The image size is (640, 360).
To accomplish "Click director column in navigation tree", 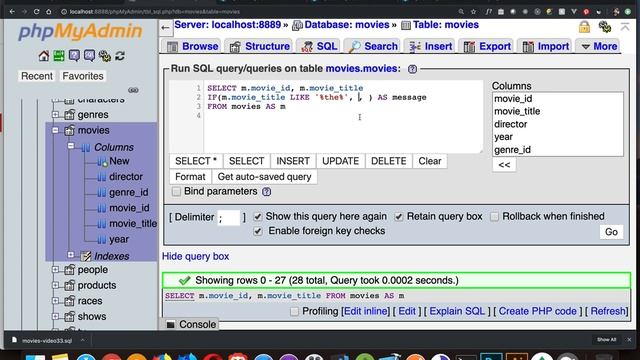I will [126, 177].
